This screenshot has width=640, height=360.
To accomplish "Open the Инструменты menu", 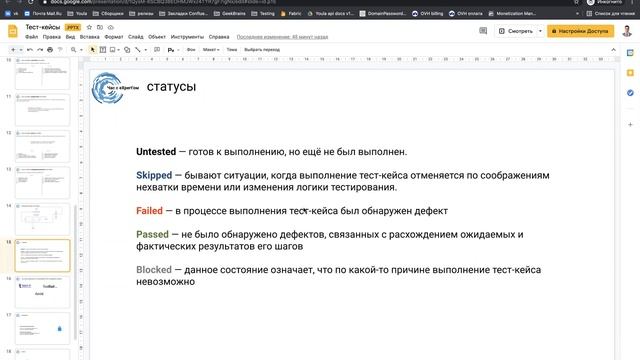I will click(187, 37).
